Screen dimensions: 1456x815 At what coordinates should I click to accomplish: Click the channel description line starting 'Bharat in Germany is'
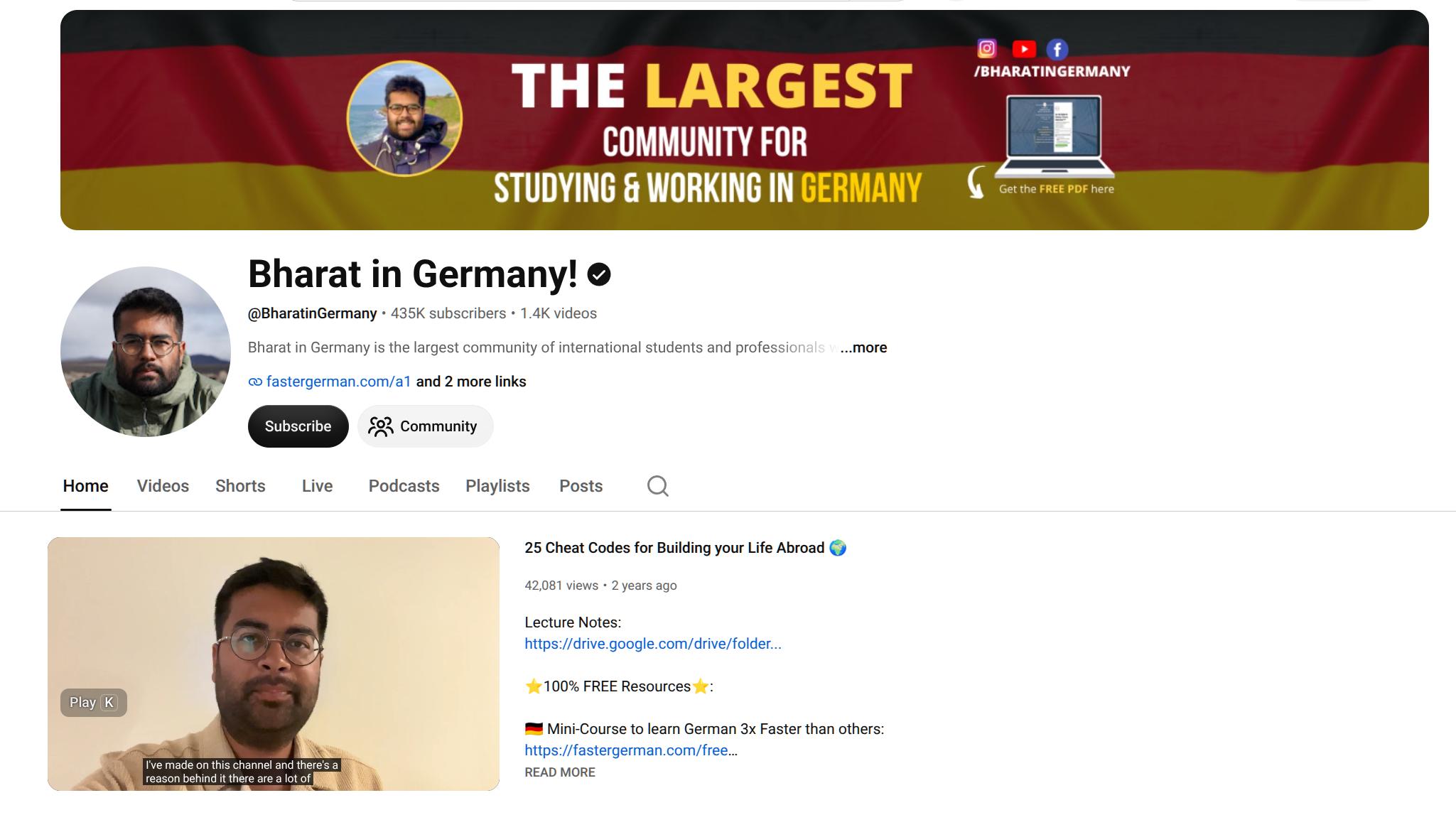click(544, 347)
